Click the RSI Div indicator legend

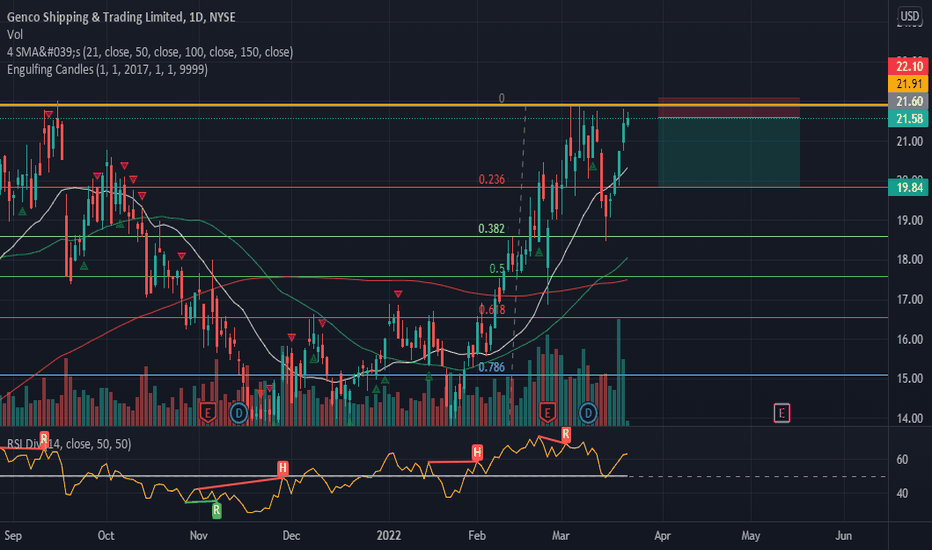(69, 444)
